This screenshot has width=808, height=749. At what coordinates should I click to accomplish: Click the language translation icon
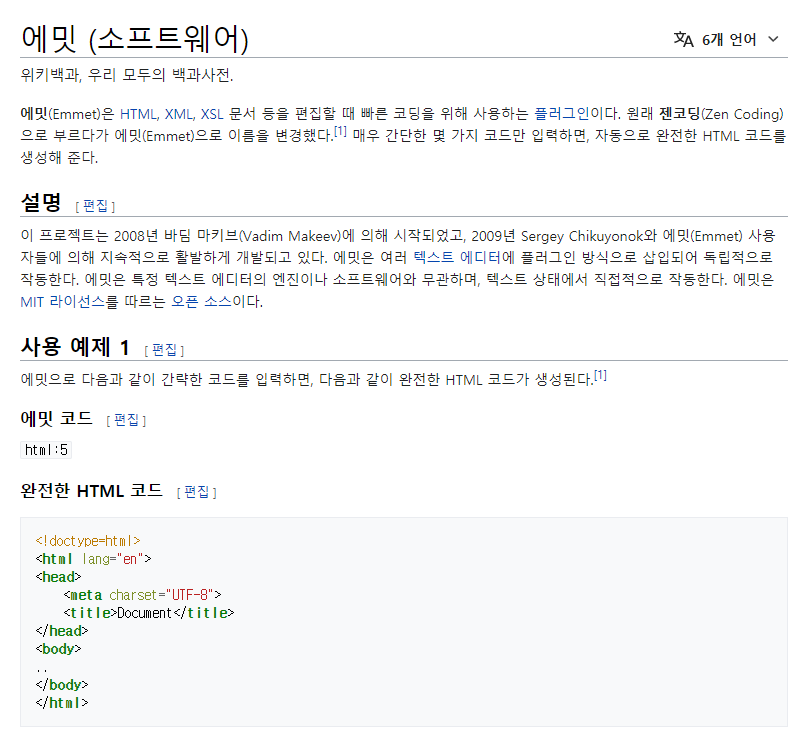tap(683, 39)
